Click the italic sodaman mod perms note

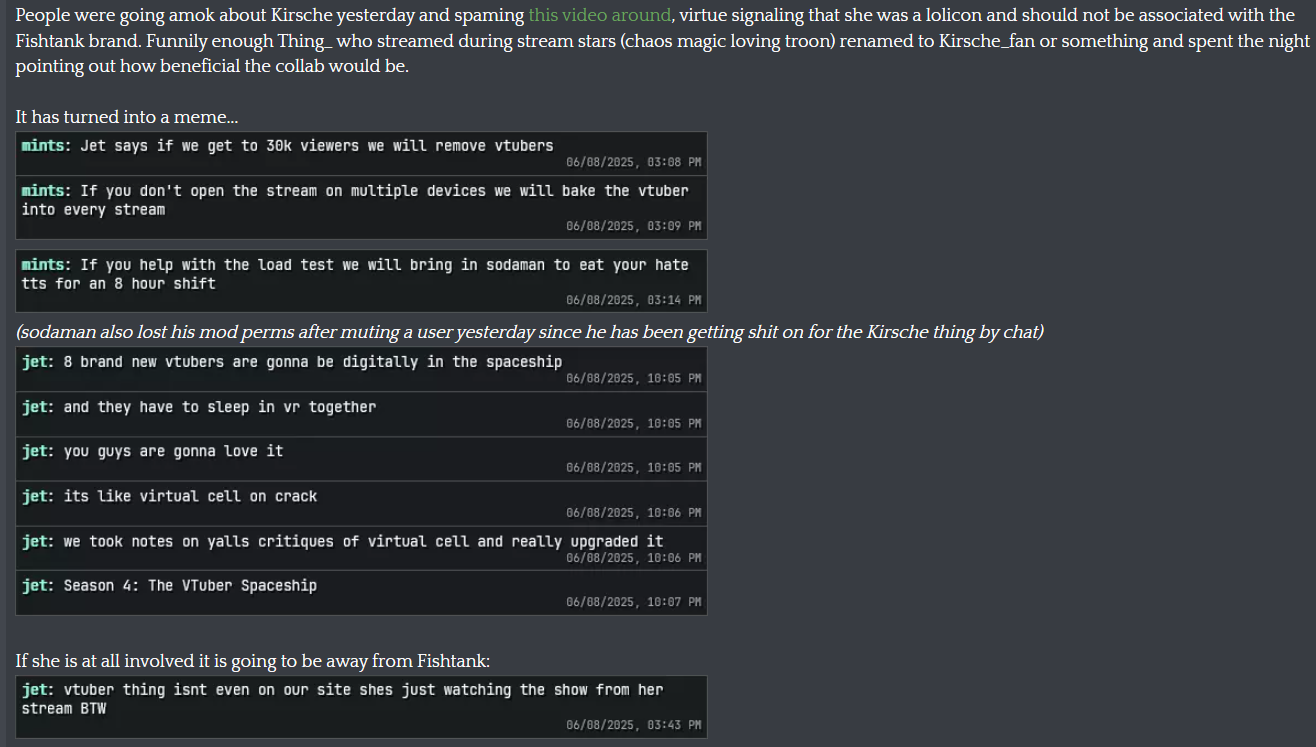[x=530, y=332]
